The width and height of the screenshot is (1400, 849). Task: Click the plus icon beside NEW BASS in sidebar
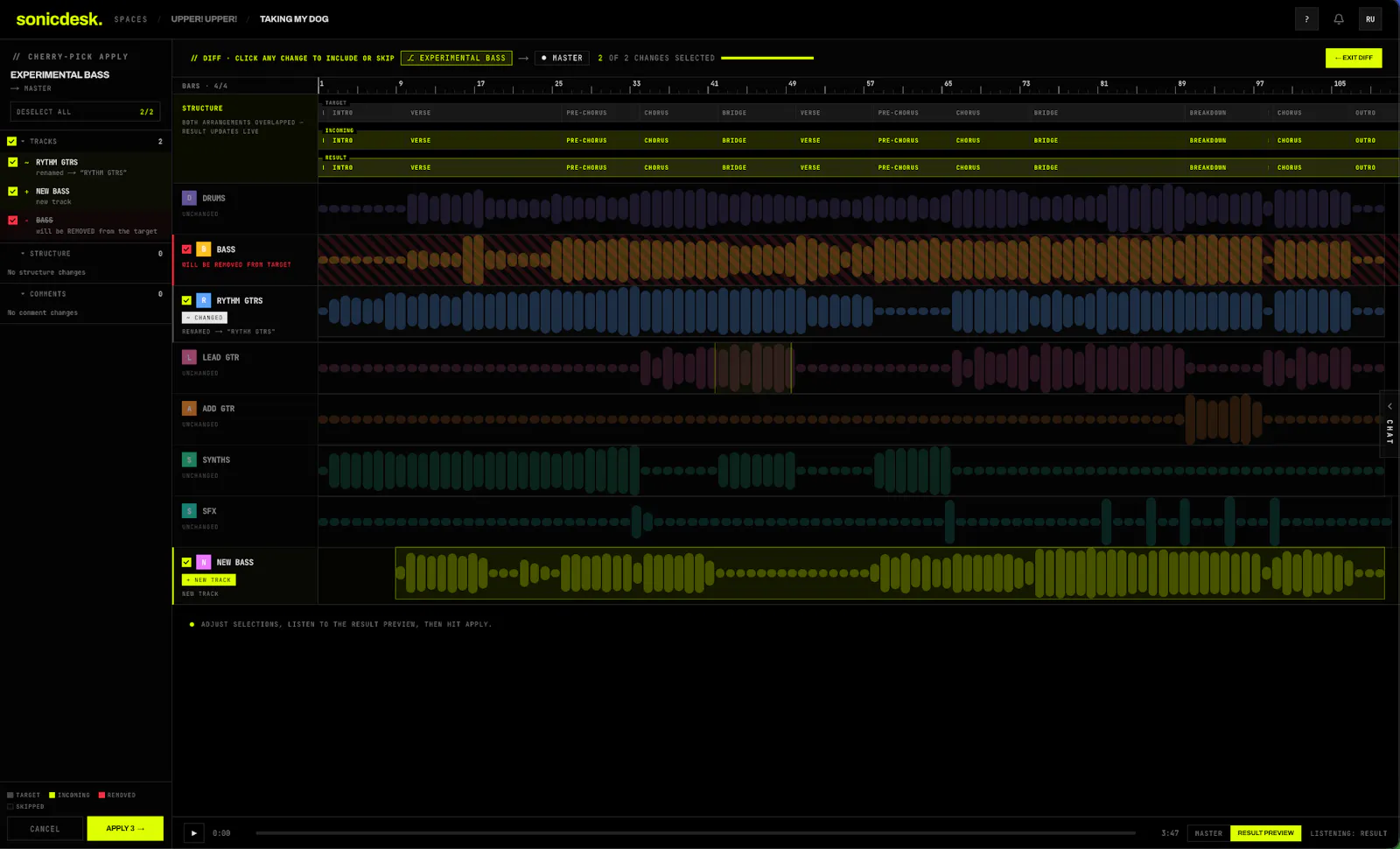tap(27, 192)
